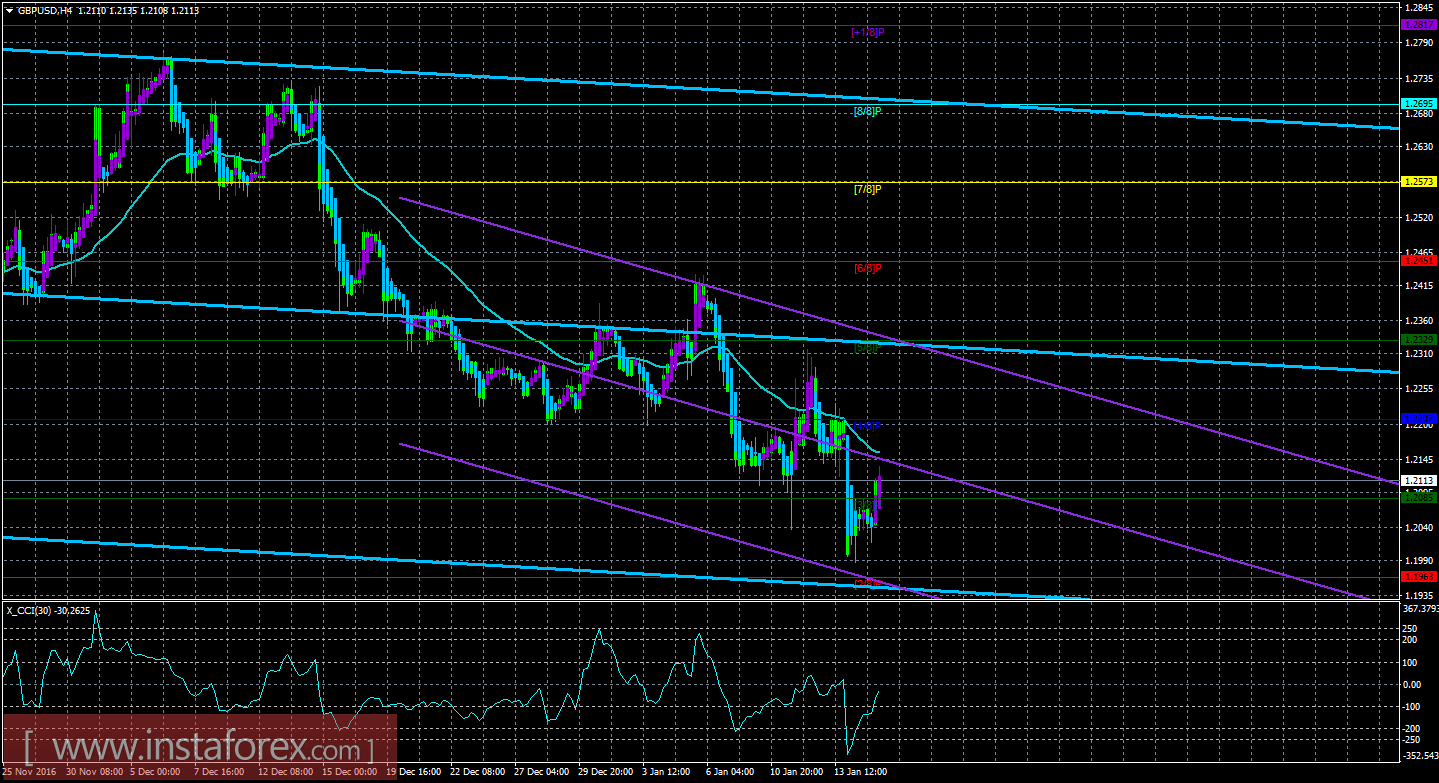Click the 1.2145 value on price scale

pos(1419,459)
